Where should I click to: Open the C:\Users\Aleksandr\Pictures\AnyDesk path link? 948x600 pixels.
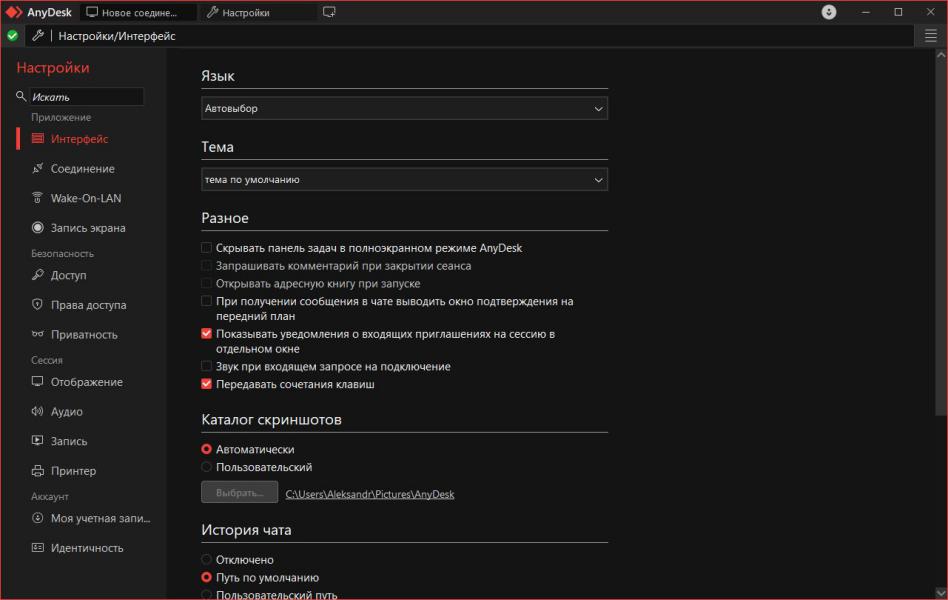pyautogui.click(x=369, y=494)
